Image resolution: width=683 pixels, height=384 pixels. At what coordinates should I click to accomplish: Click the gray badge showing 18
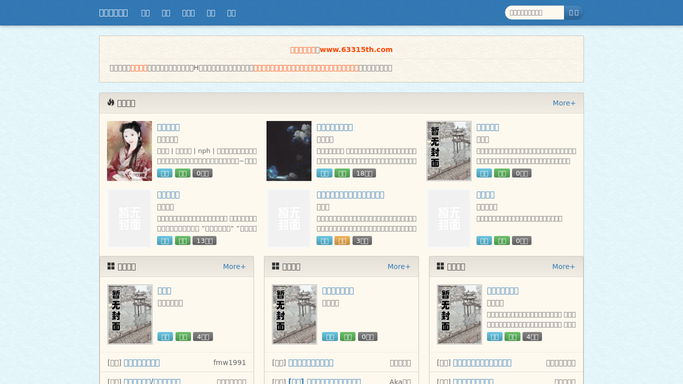[364, 173]
